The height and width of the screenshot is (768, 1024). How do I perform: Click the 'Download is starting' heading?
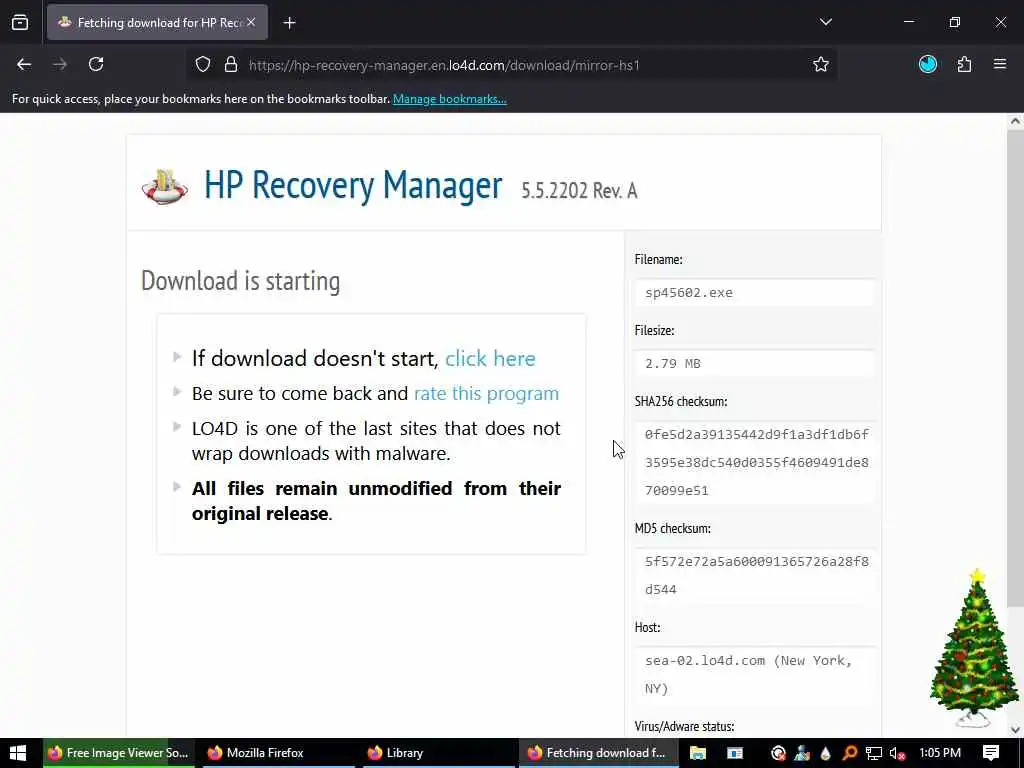[x=240, y=281]
